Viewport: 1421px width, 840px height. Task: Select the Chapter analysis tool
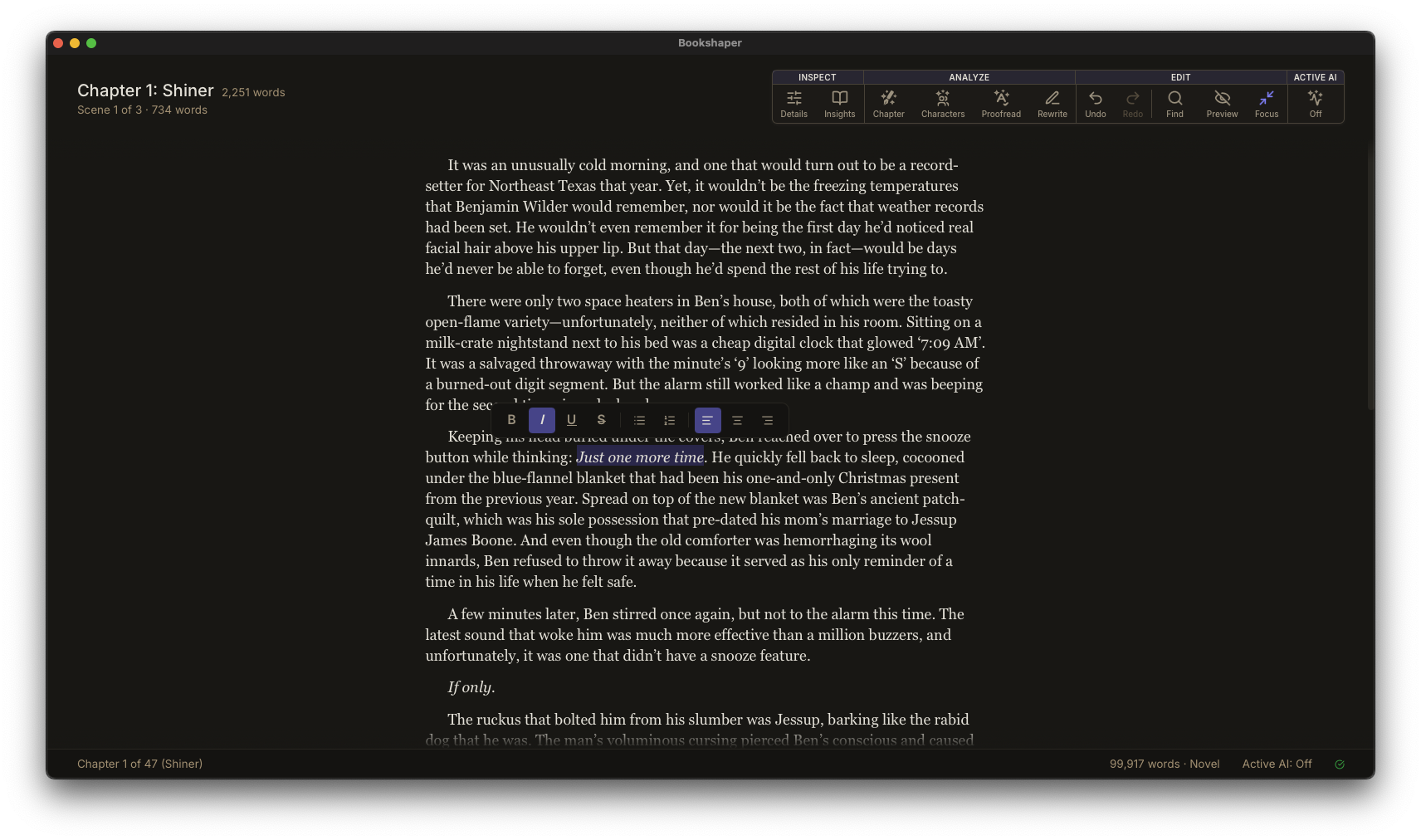888,103
